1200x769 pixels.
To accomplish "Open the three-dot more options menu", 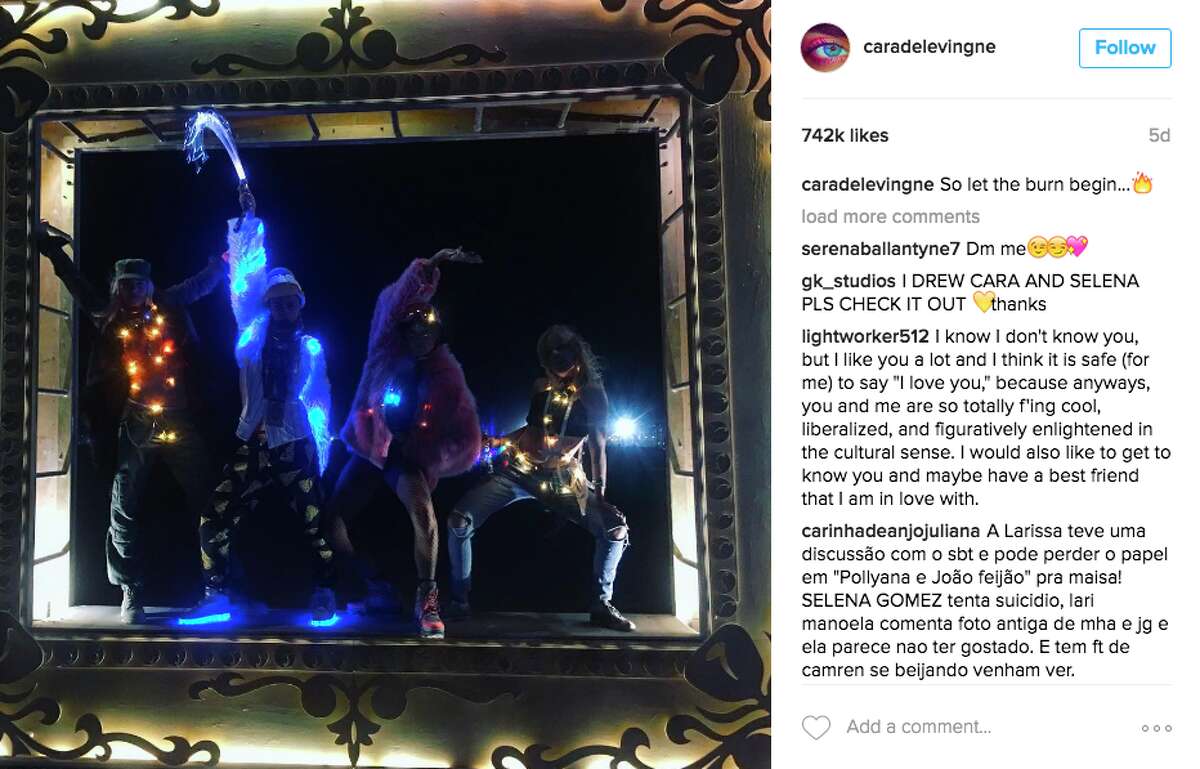I will (1156, 728).
